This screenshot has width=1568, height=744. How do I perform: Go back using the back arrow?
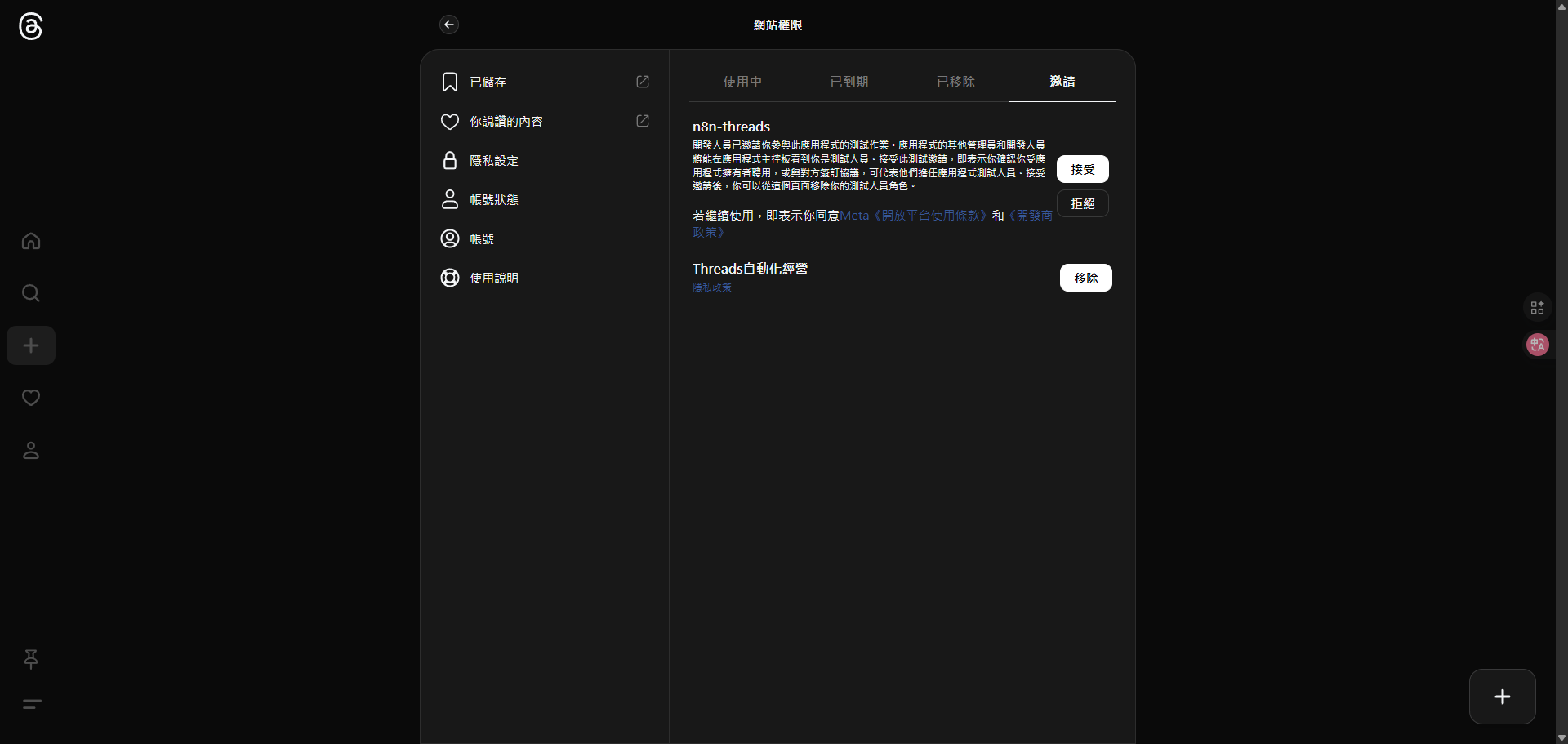pyautogui.click(x=448, y=25)
